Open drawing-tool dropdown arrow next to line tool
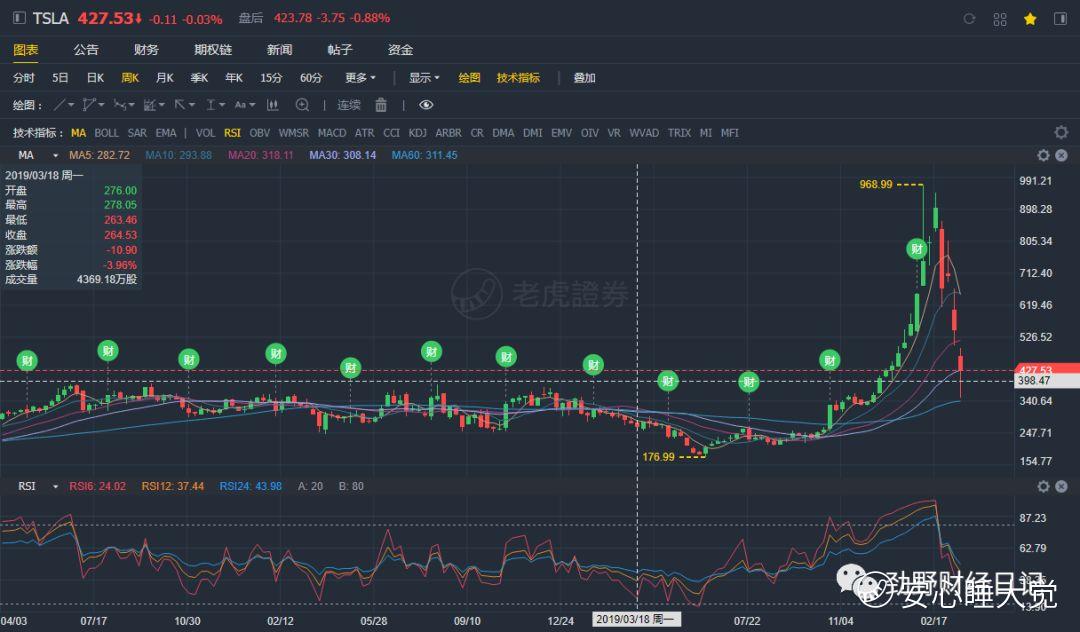The height and width of the screenshot is (632, 1080). [71, 105]
